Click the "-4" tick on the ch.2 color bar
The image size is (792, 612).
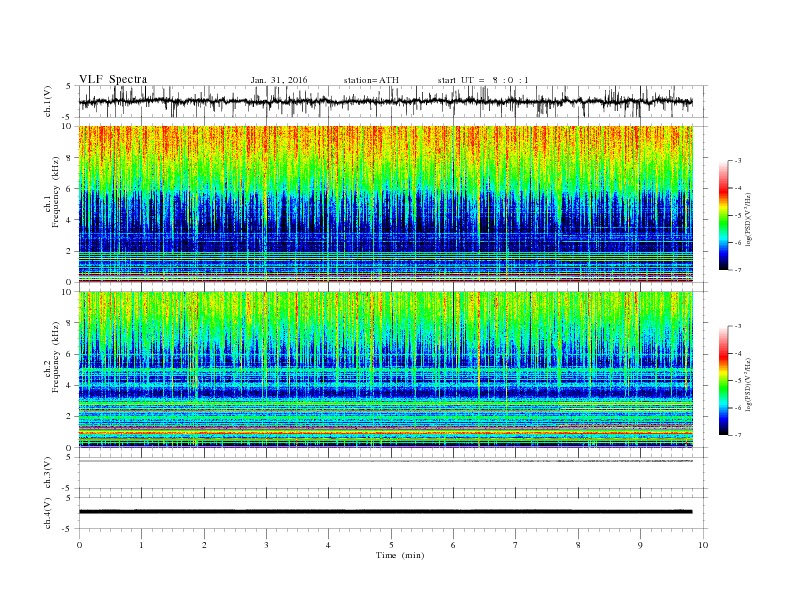click(738, 353)
